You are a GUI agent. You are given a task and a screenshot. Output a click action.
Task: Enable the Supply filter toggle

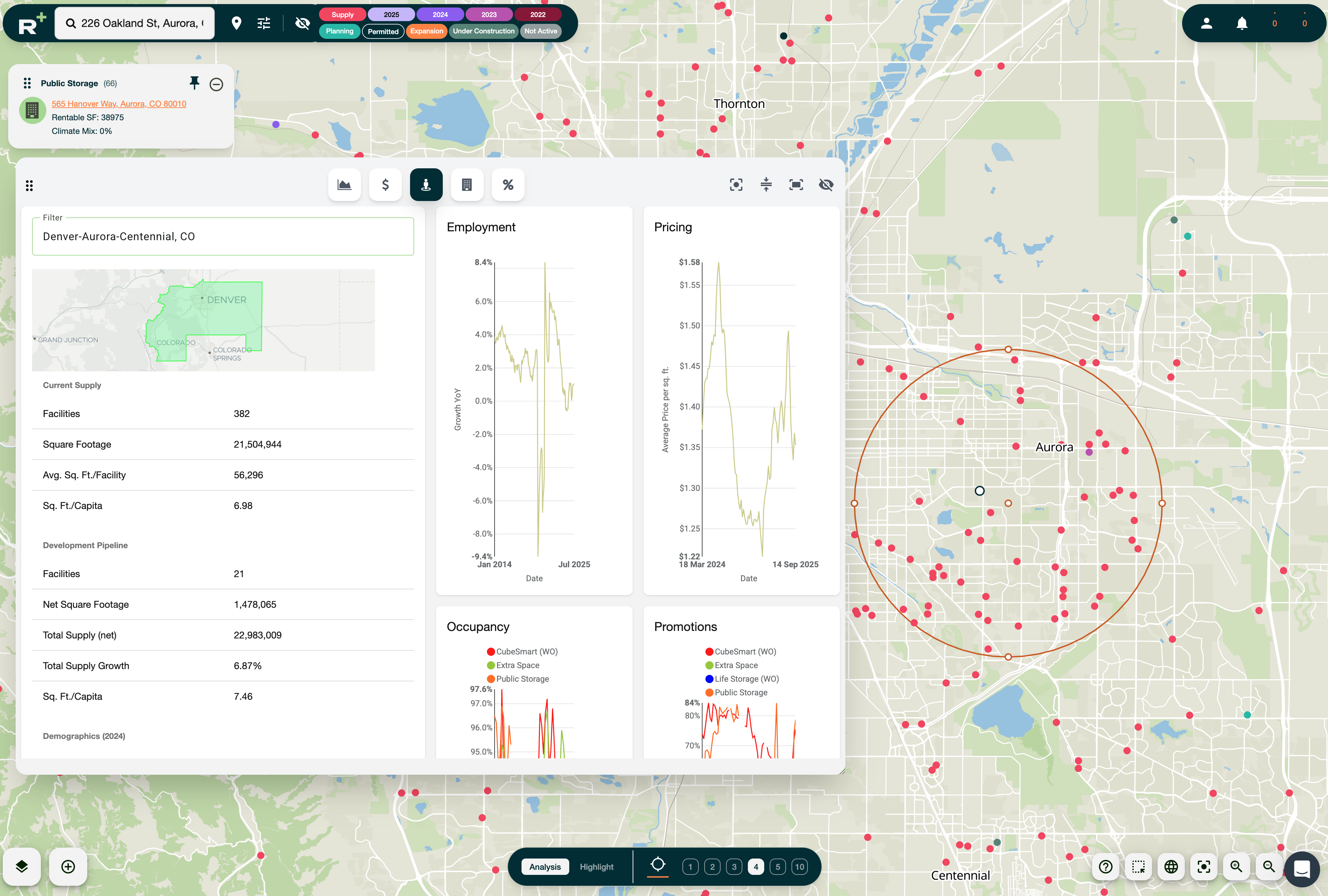342,14
